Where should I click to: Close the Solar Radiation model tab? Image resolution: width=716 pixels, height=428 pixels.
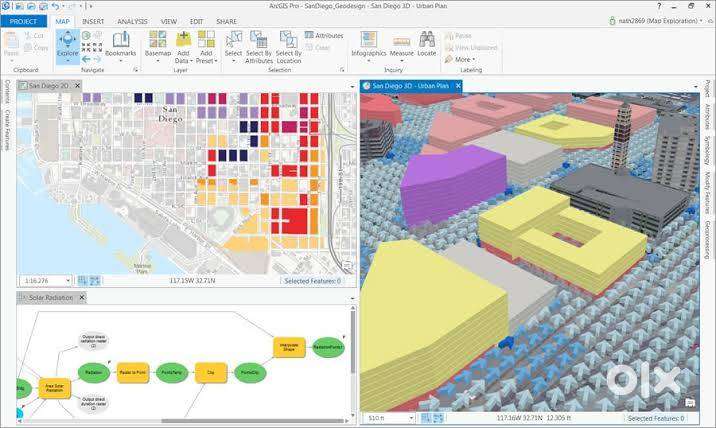pyautogui.click(x=82, y=297)
